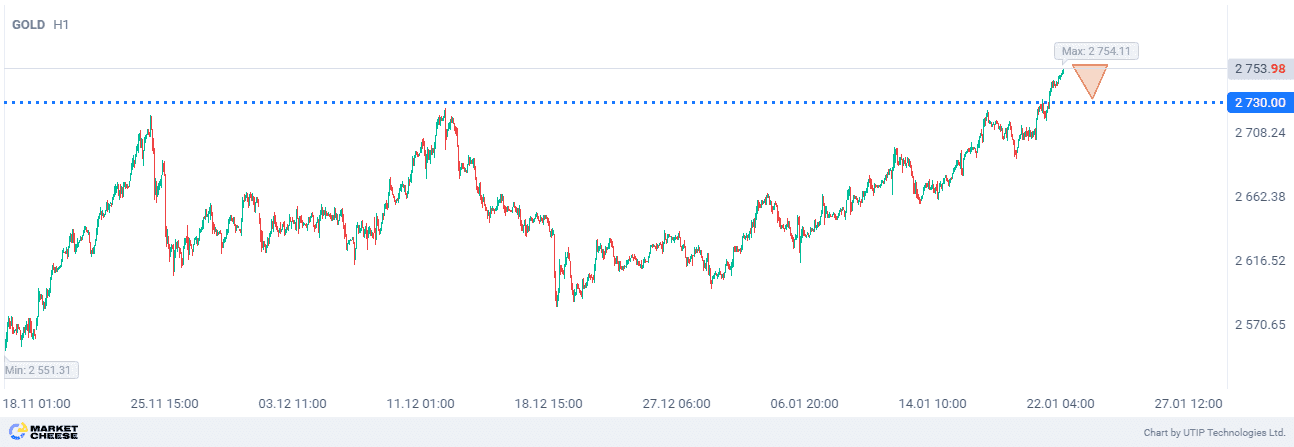The image size is (1294, 447).
Task: Select the GOLD symbol label
Action: [28, 25]
